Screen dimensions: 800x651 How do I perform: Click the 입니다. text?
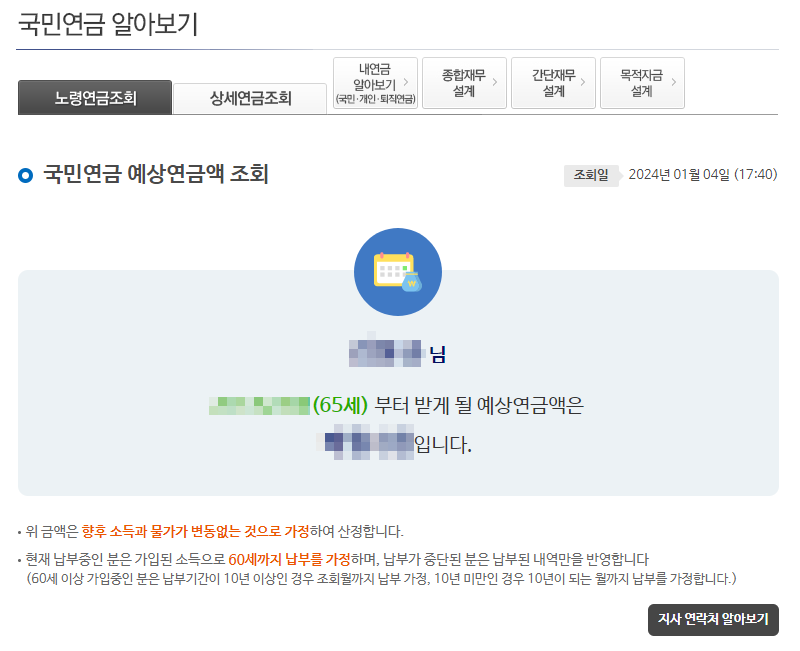(x=443, y=444)
